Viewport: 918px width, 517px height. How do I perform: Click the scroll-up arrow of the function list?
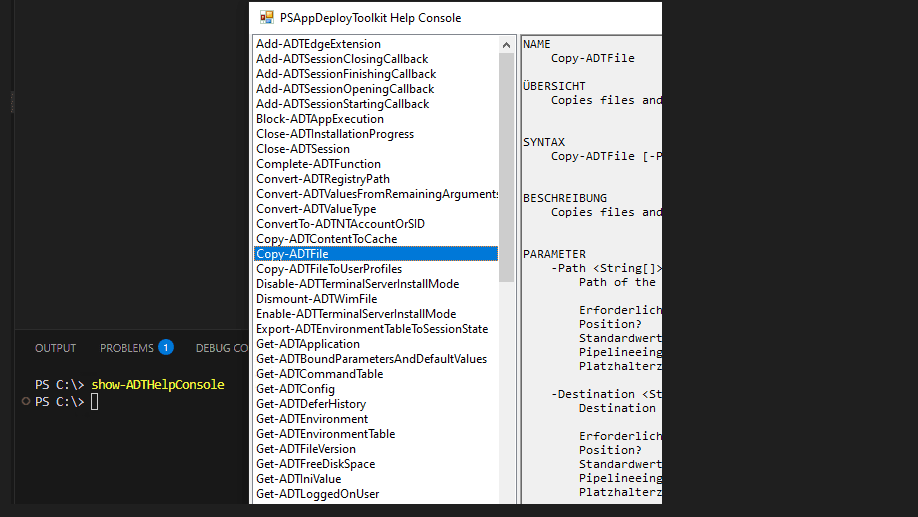point(506,45)
